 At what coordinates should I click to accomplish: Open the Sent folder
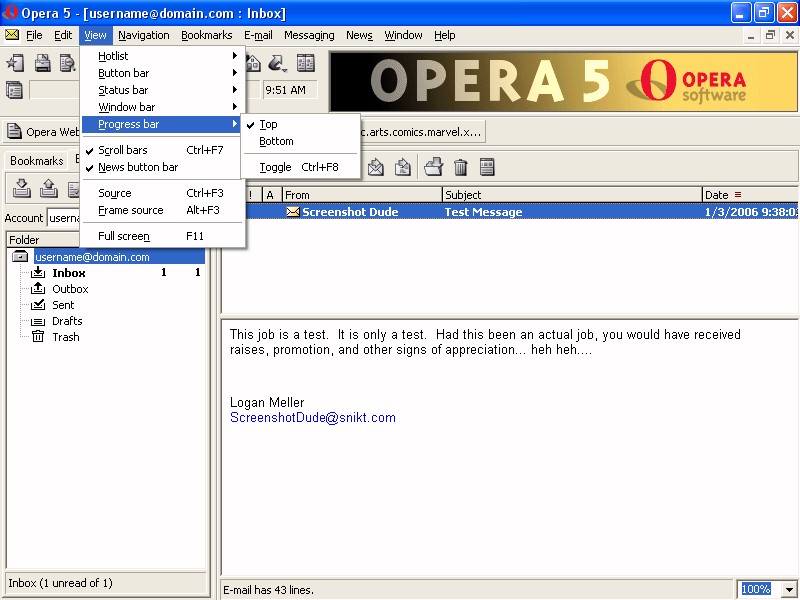pyautogui.click(x=63, y=305)
